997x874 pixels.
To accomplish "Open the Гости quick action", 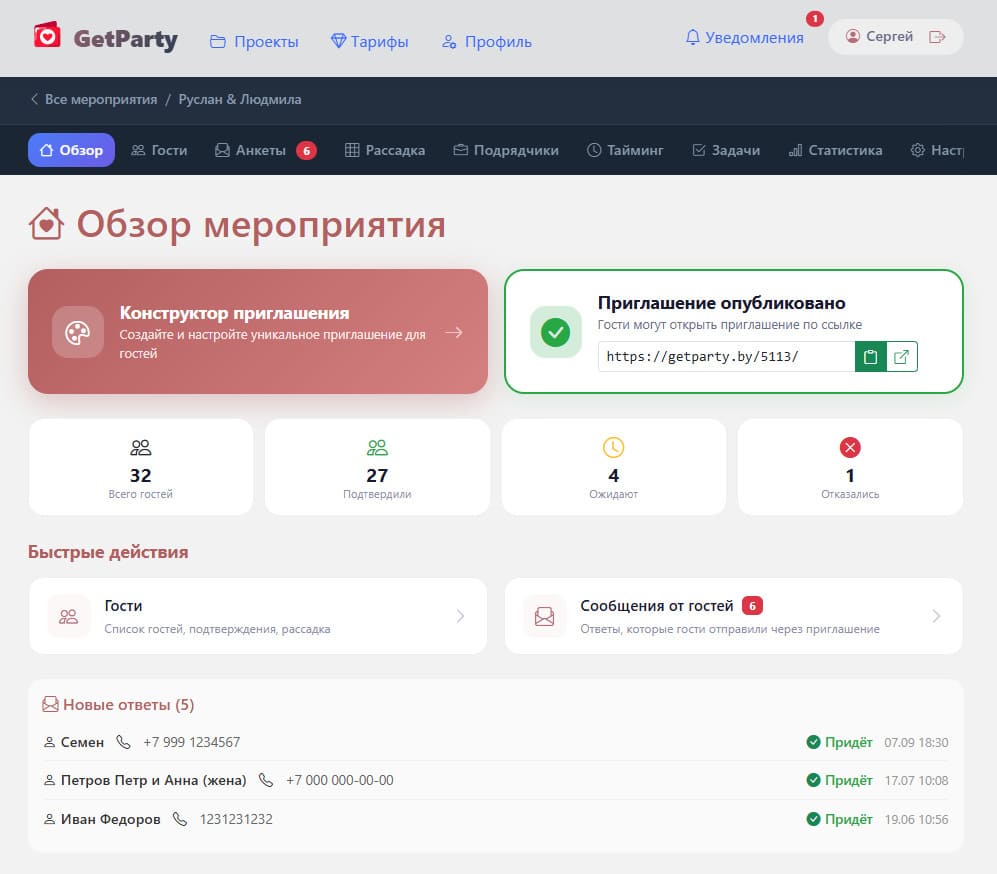I will click(258, 616).
